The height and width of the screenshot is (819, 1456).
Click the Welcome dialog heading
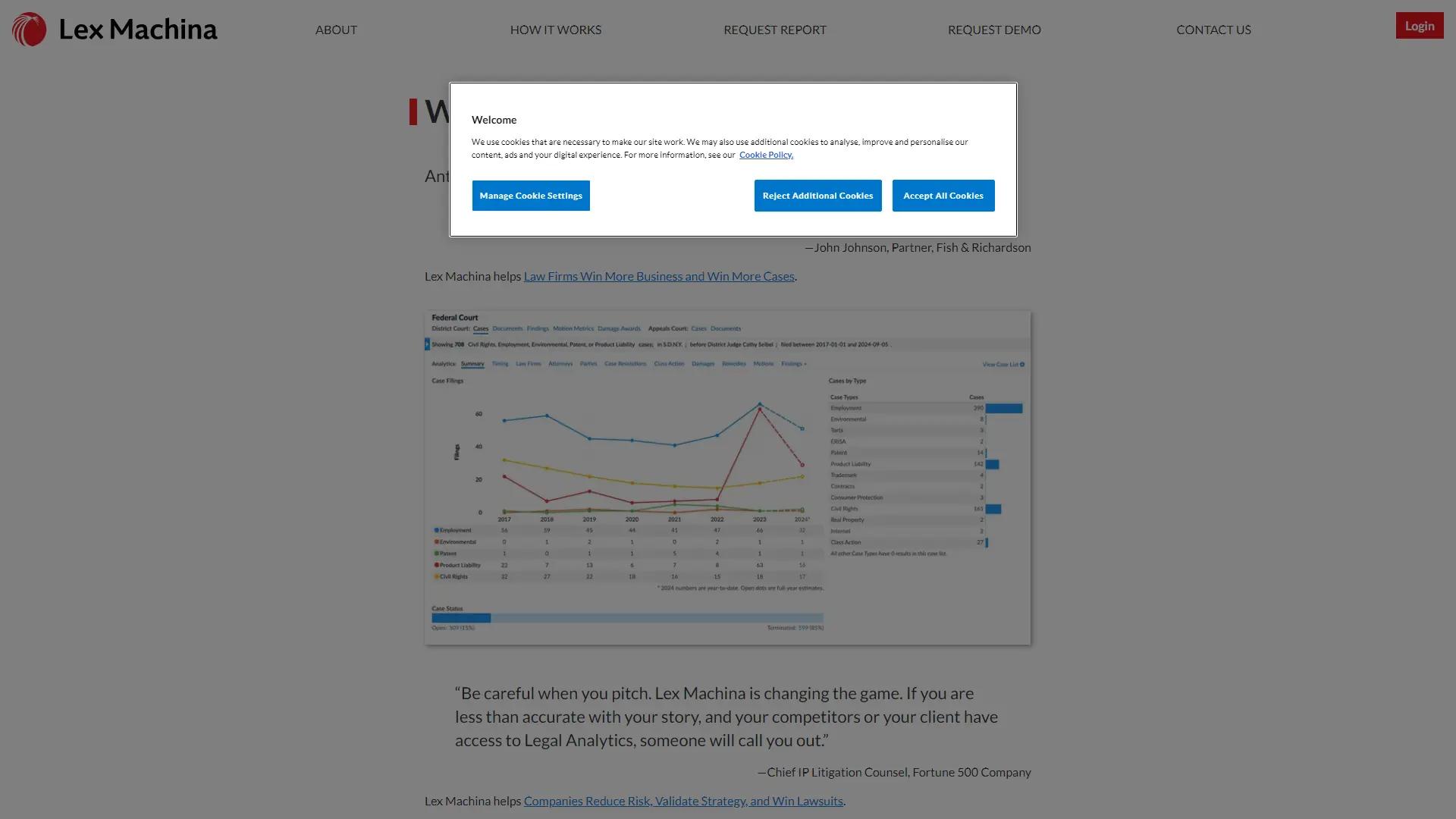(x=494, y=120)
